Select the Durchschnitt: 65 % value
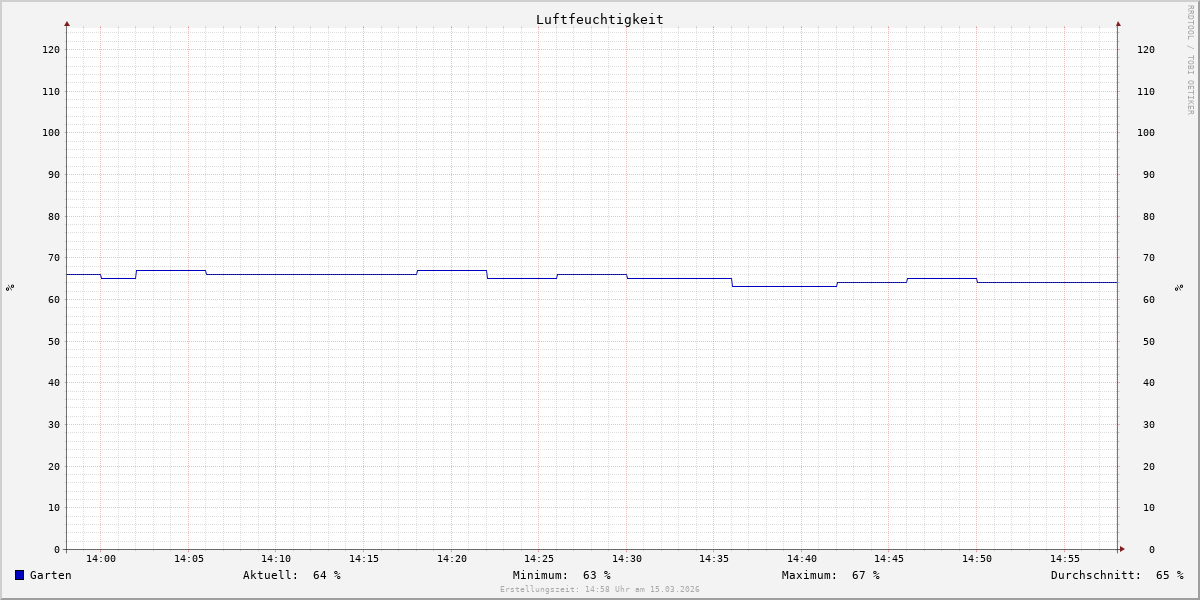 1117,575
